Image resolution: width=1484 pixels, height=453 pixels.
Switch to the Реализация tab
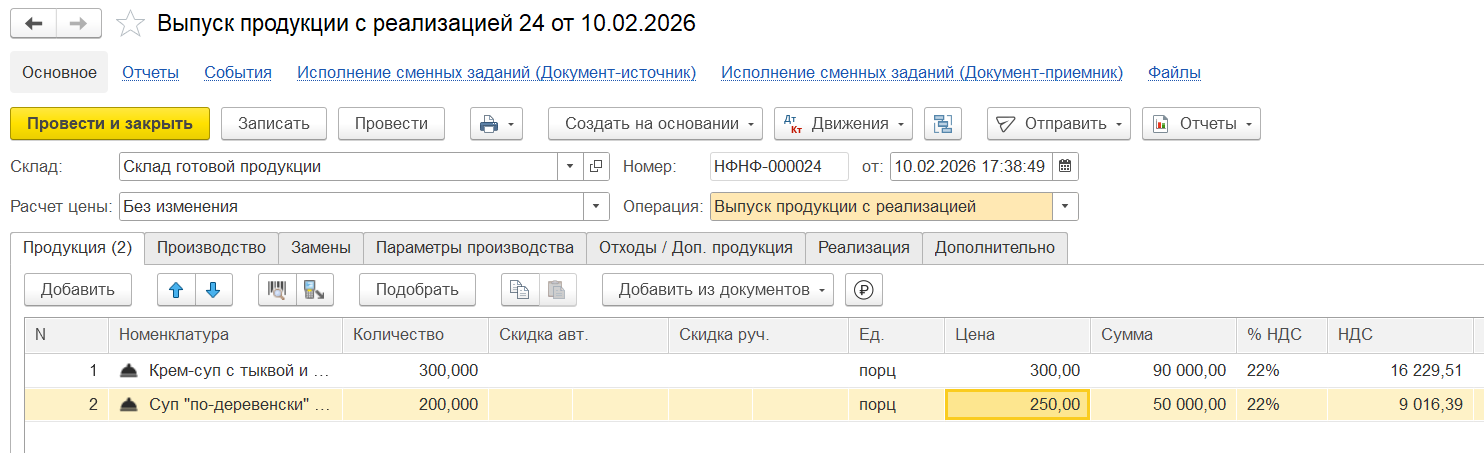tap(863, 248)
